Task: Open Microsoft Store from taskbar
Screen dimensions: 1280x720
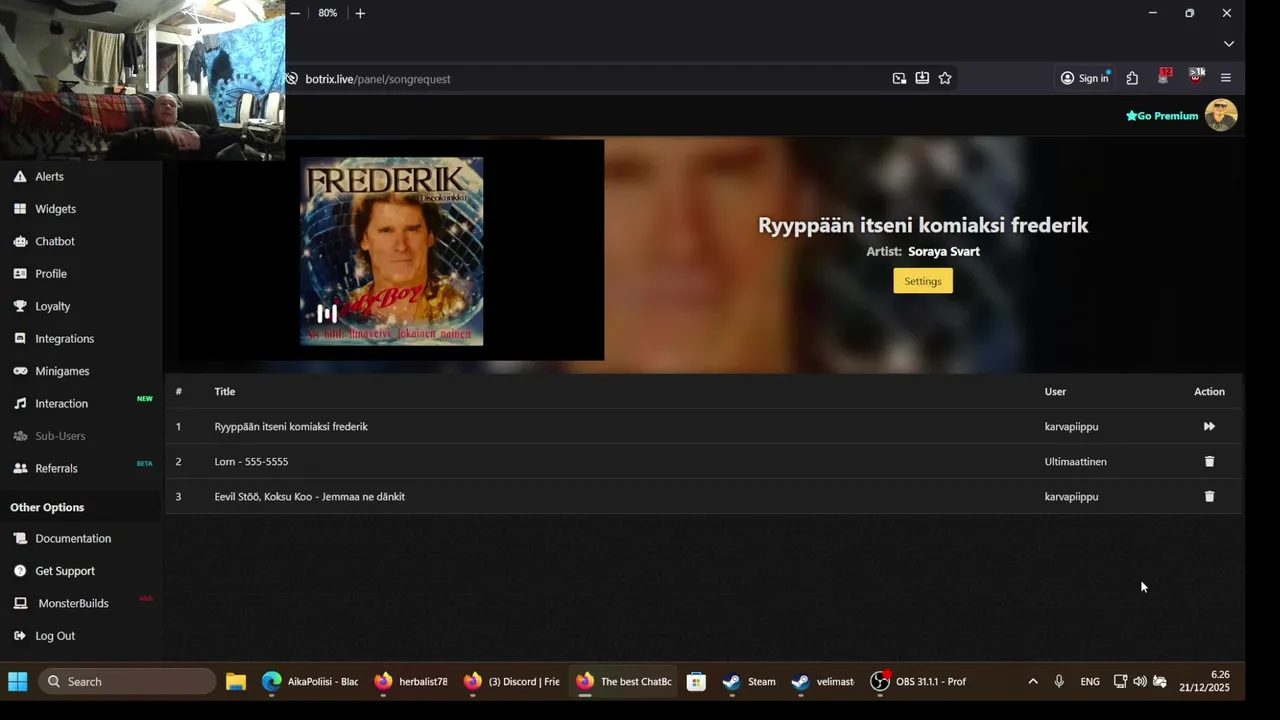Action: coord(697,682)
